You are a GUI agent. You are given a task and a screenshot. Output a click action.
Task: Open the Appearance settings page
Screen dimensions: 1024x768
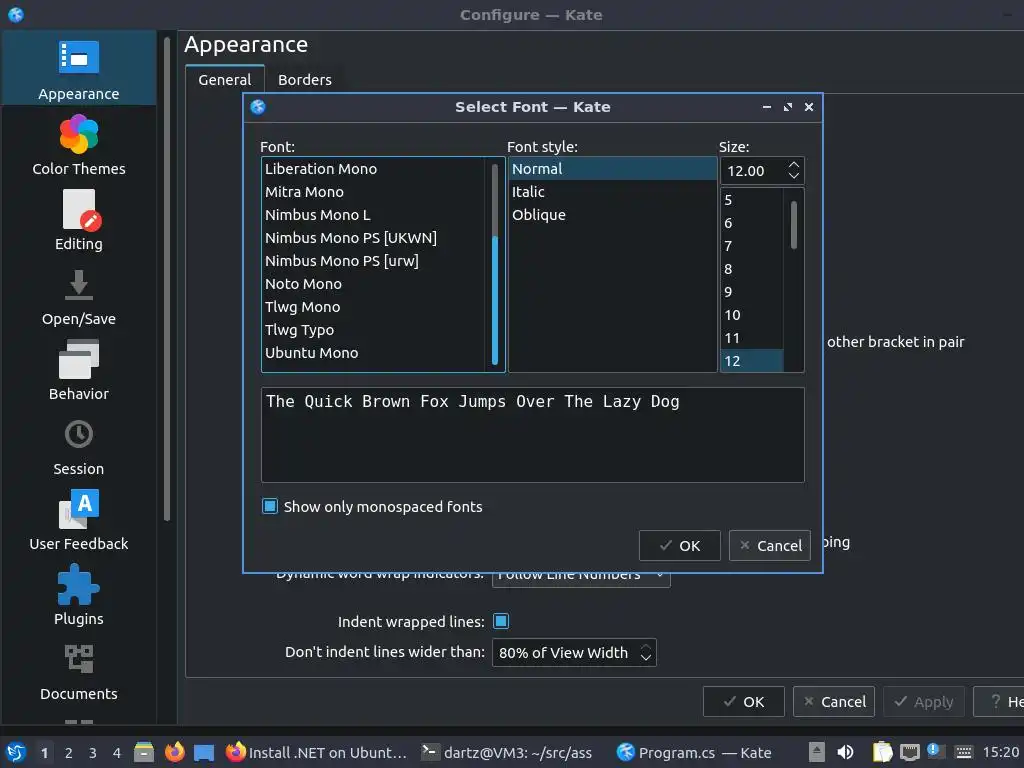78,68
